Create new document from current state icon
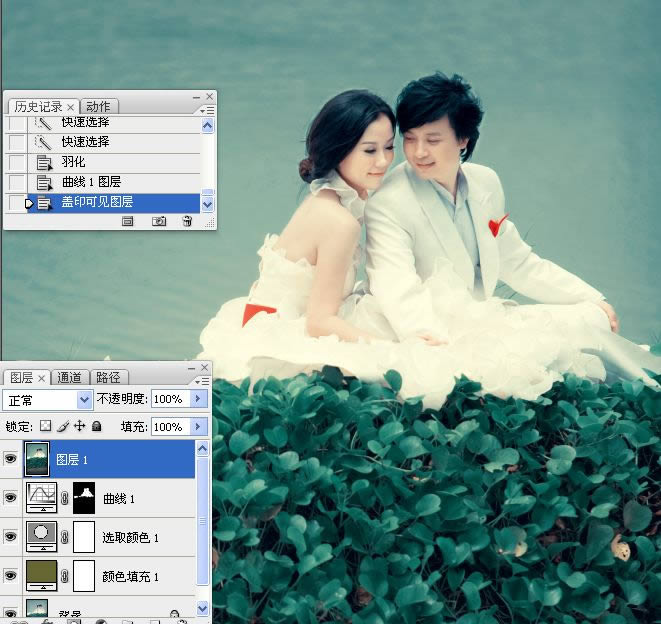Image resolution: width=661 pixels, height=624 pixels. (x=128, y=221)
